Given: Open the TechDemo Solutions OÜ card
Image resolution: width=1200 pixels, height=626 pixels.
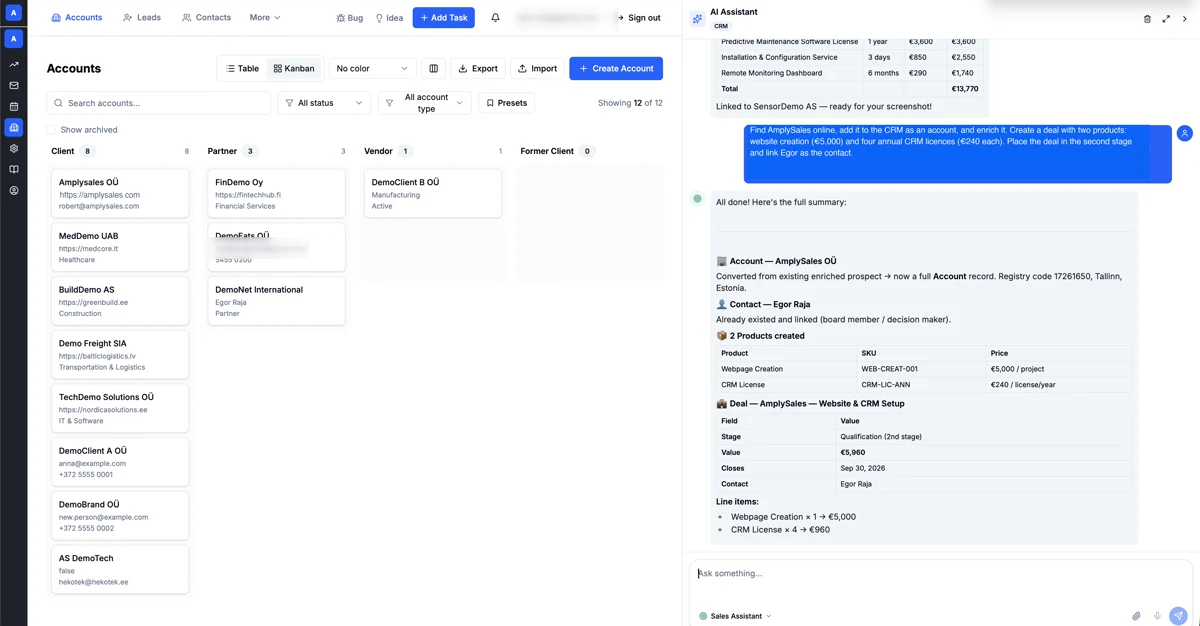Looking at the screenshot, I should tap(120, 409).
